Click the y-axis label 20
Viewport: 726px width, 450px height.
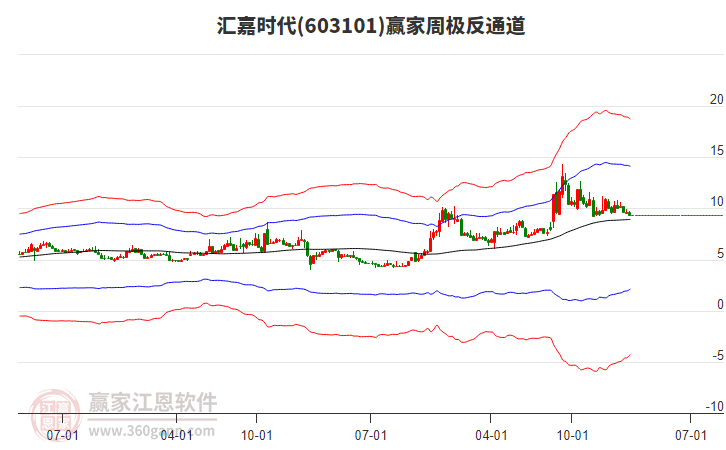(716, 100)
